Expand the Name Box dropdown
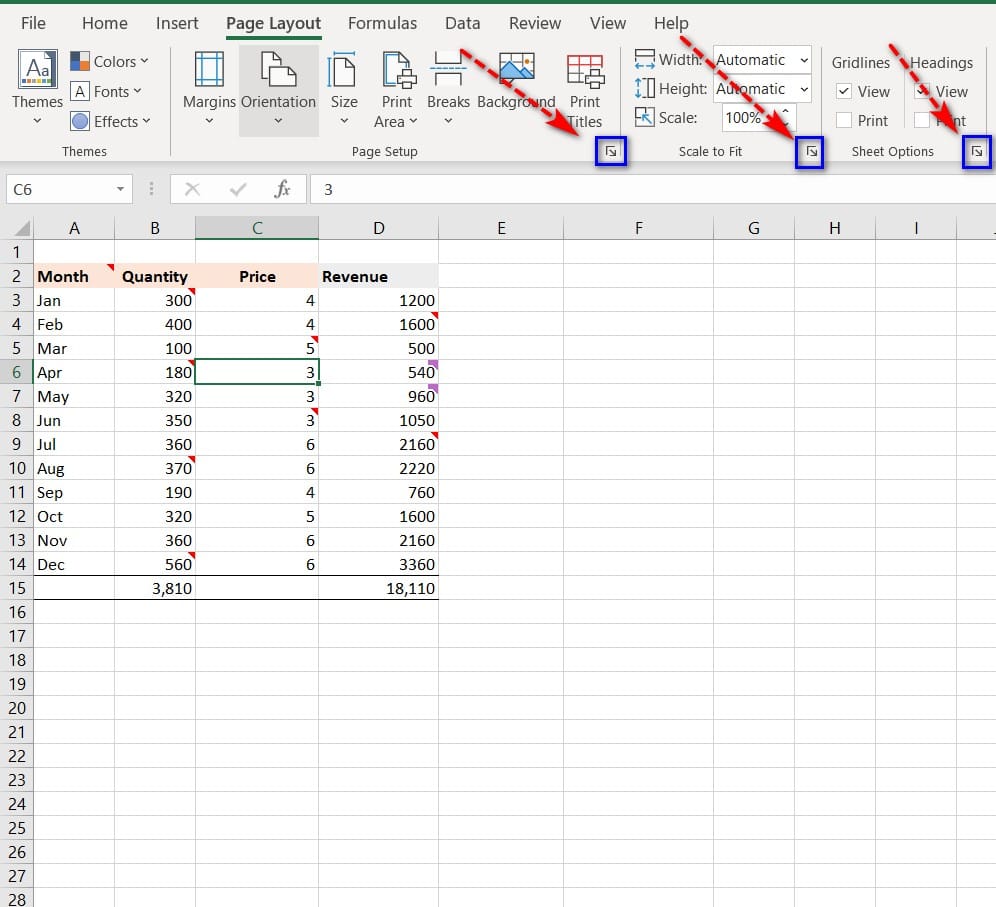Image resolution: width=996 pixels, height=907 pixels. (120, 189)
